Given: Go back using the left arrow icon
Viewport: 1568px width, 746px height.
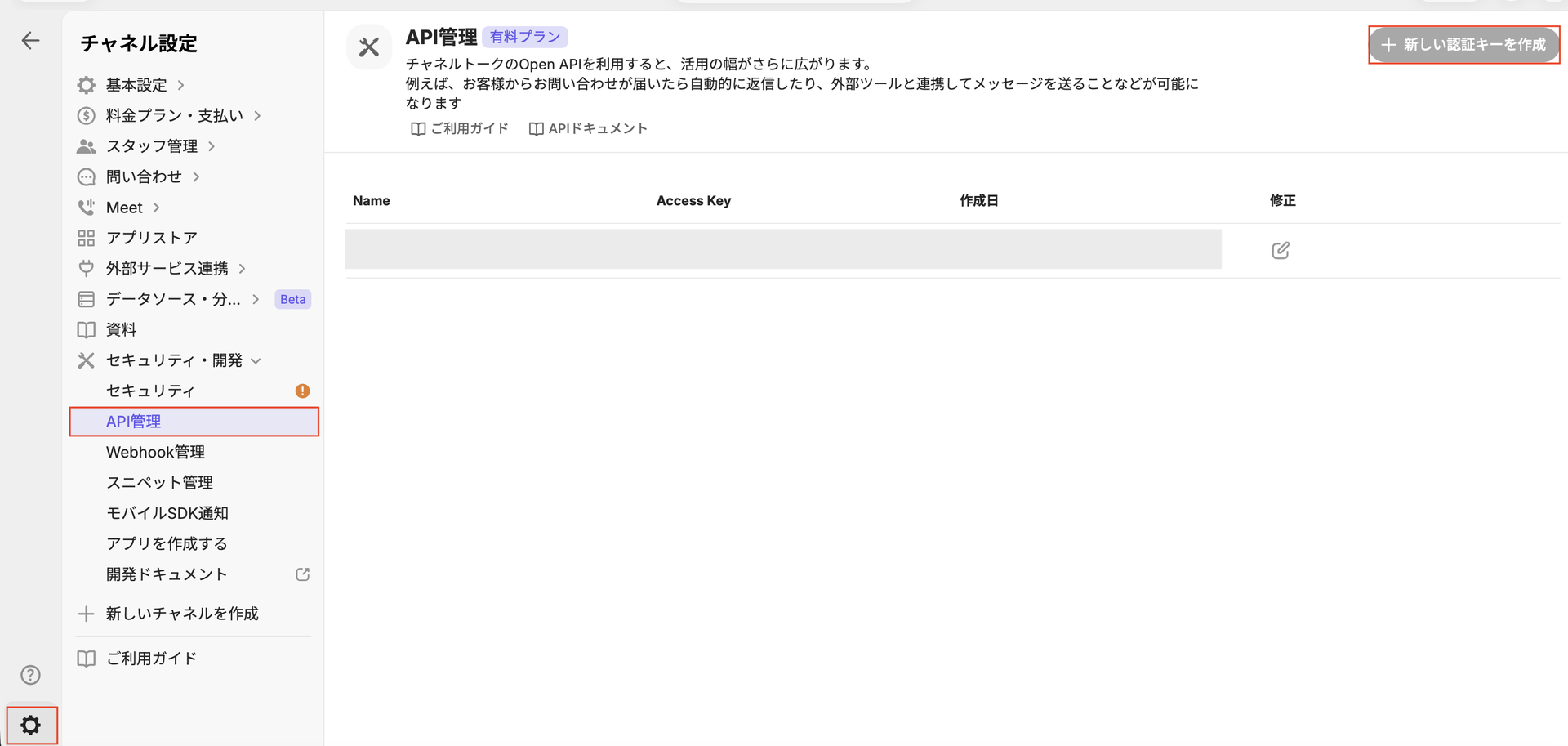Looking at the screenshot, I should click(x=30, y=41).
